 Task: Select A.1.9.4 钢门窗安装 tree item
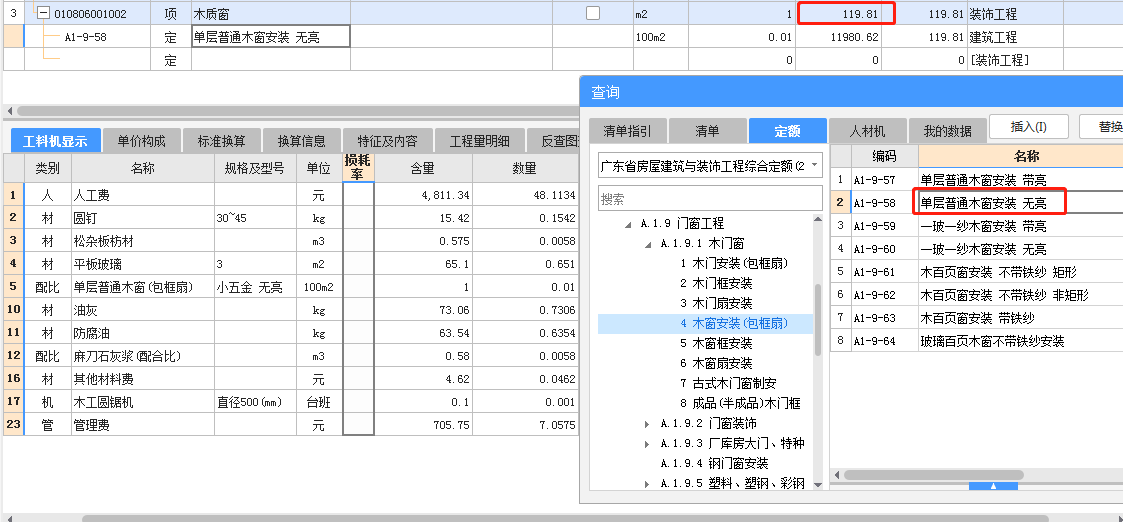click(x=714, y=464)
